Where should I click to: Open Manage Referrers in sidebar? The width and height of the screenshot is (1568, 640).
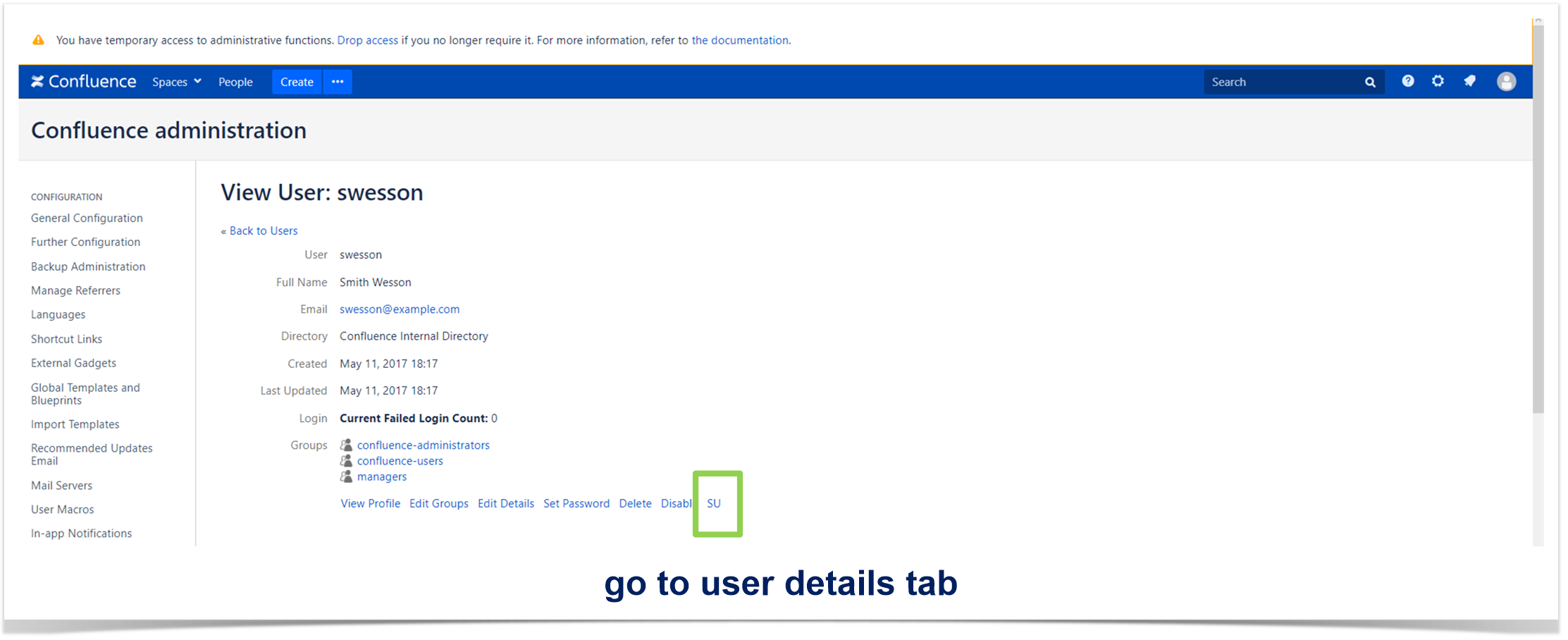[75, 290]
